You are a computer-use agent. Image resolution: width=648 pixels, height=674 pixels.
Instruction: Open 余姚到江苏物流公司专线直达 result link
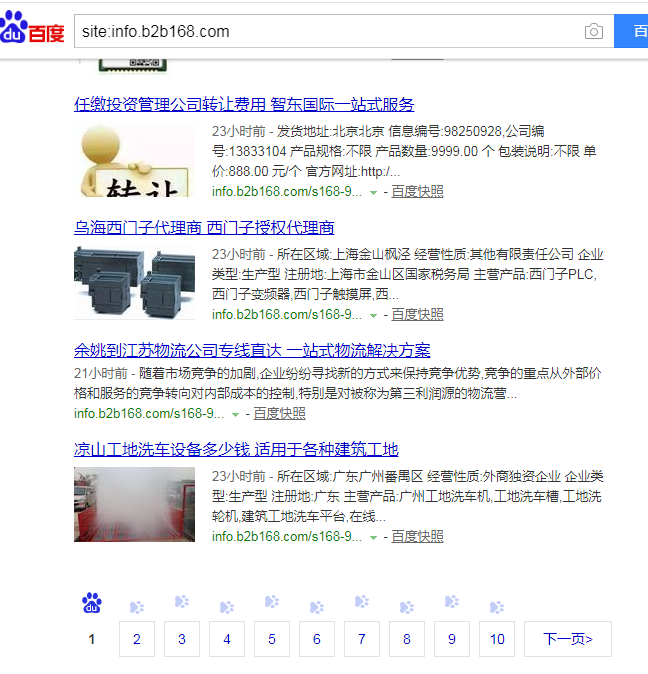tap(252, 350)
